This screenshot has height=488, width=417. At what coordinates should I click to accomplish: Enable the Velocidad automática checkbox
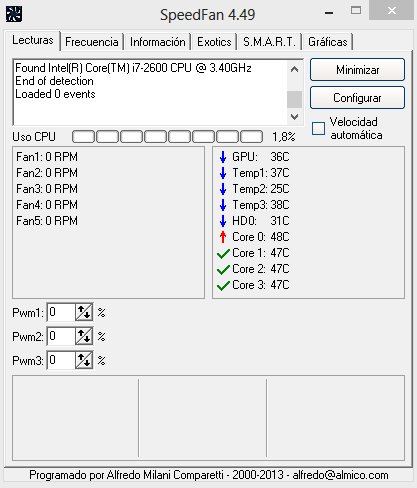pos(318,128)
